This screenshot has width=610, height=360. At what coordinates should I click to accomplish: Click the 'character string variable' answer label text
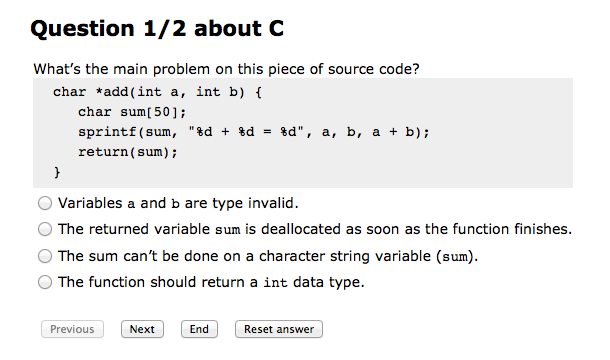tap(268, 256)
